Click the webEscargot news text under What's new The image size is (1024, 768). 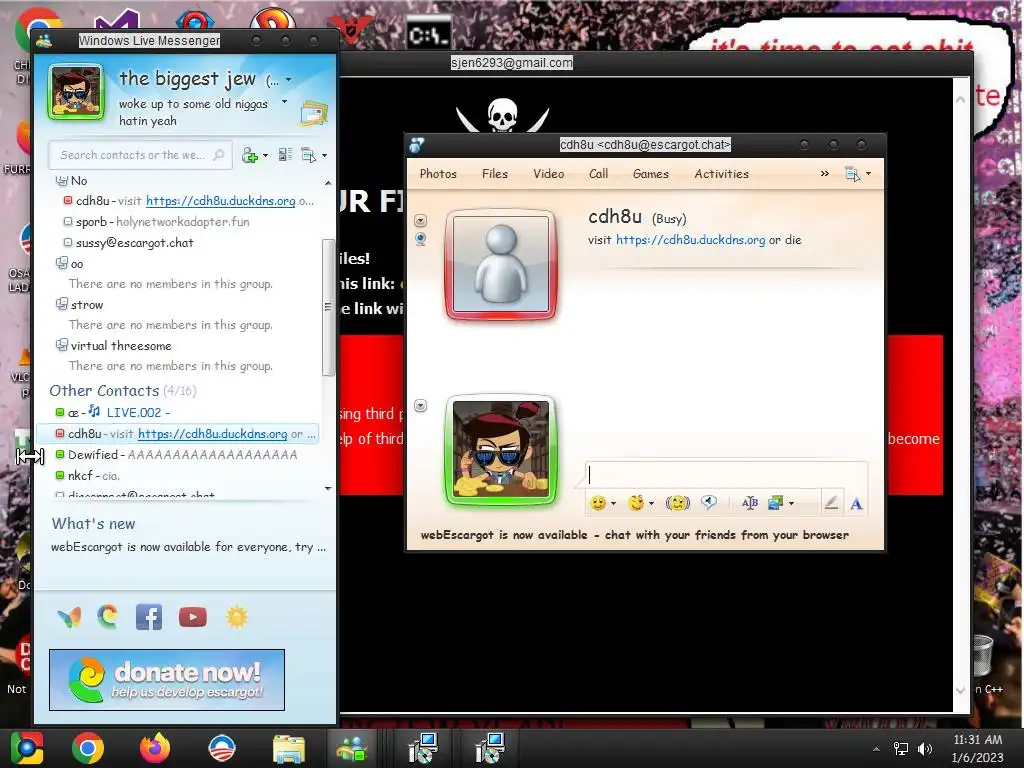click(188, 547)
